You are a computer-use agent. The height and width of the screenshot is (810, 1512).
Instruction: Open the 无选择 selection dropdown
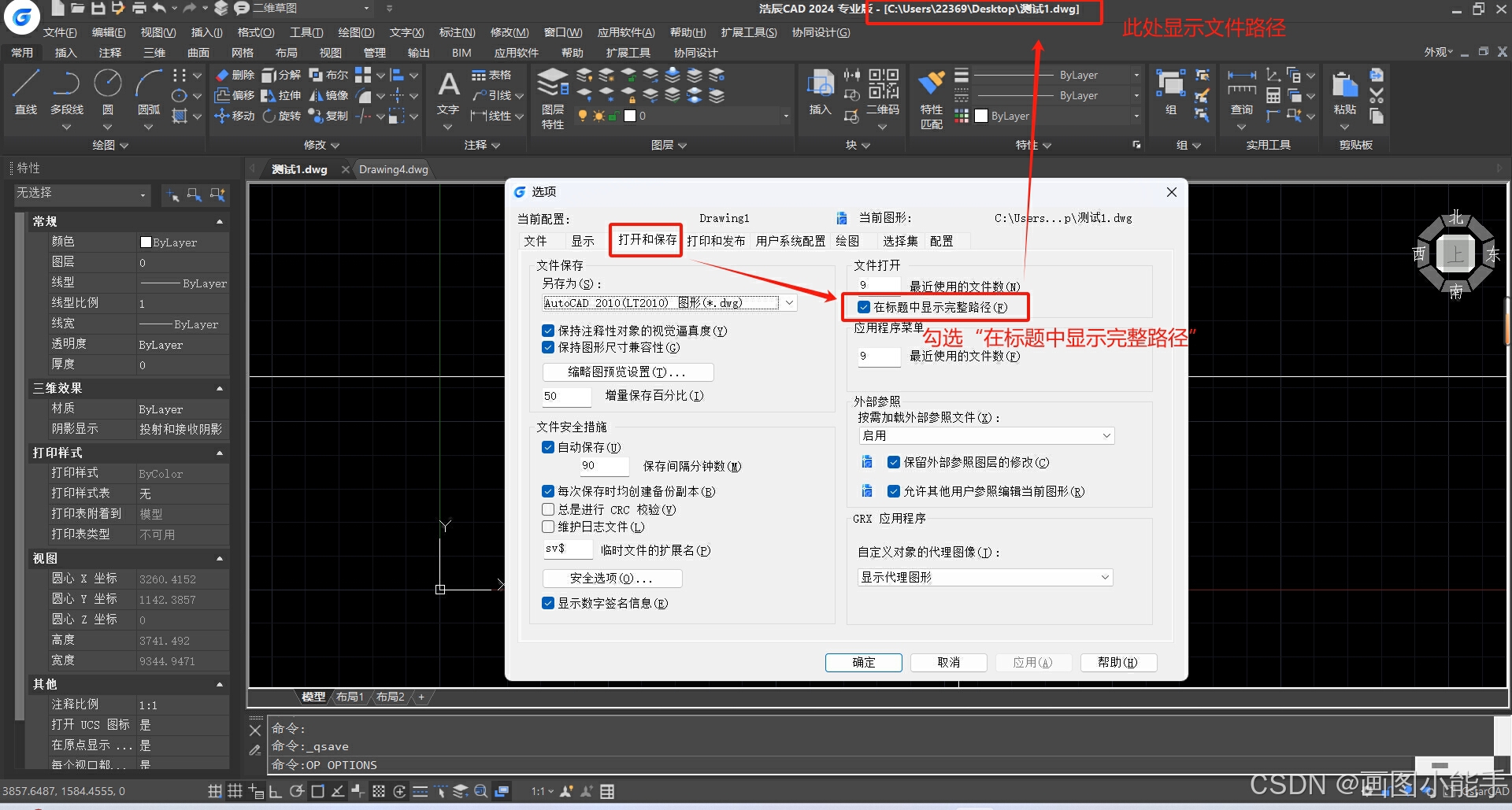(x=83, y=194)
